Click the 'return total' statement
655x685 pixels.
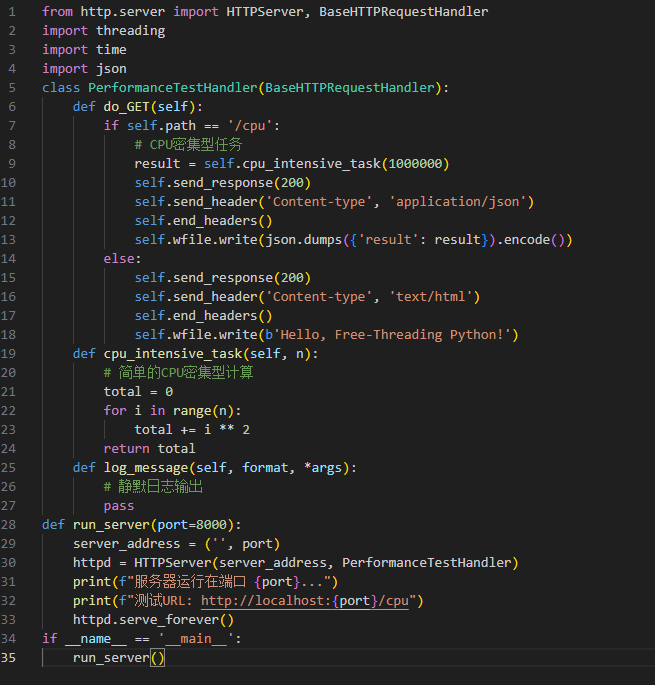(x=149, y=448)
